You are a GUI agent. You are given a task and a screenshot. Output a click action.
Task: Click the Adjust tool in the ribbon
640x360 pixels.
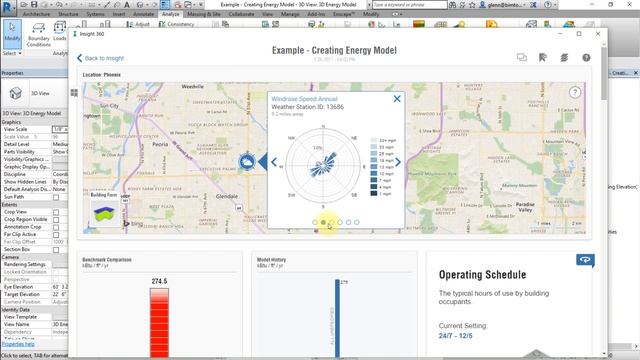pyautogui.click(x=138, y=24)
